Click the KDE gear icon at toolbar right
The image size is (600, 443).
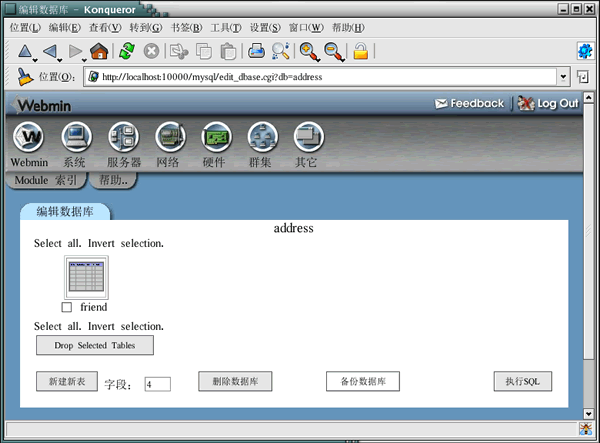pyautogui.click(x=585, y=51)
